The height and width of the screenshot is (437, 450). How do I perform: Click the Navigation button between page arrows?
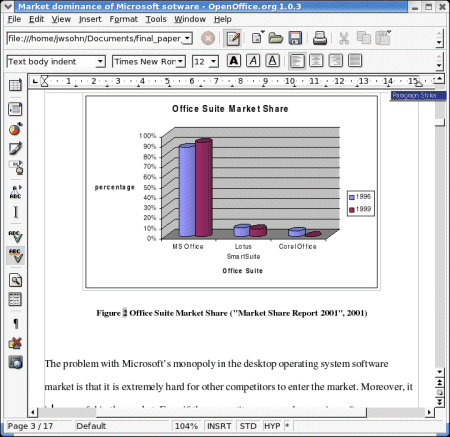(x=440, y=392)
